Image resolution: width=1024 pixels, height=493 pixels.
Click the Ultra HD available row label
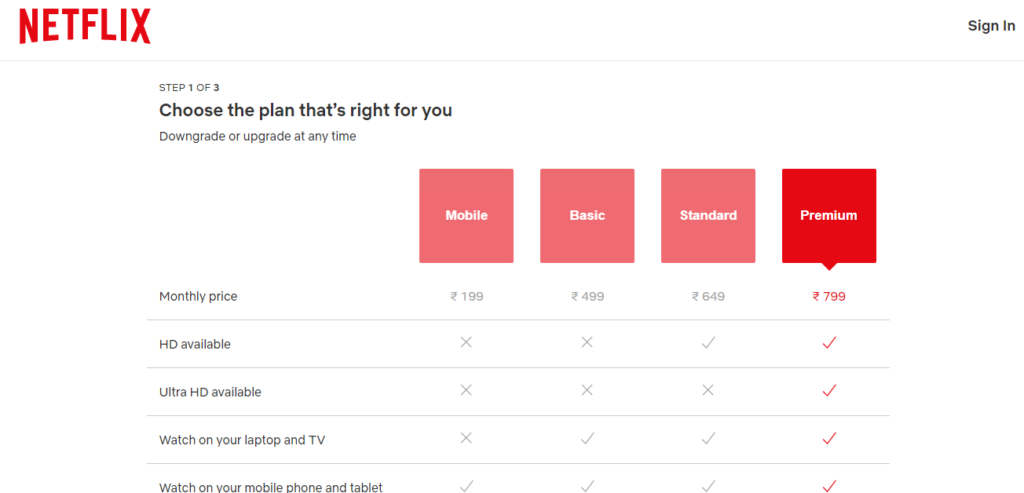pos(210,392)
